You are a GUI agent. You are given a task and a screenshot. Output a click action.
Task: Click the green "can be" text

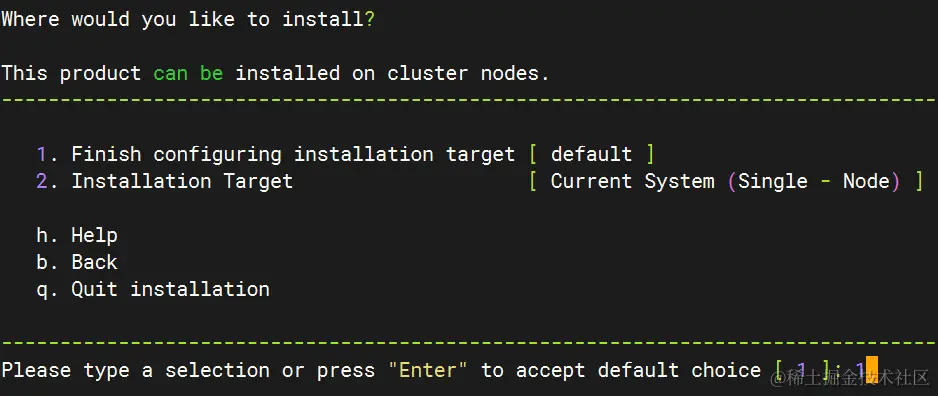tap(188, 73)
